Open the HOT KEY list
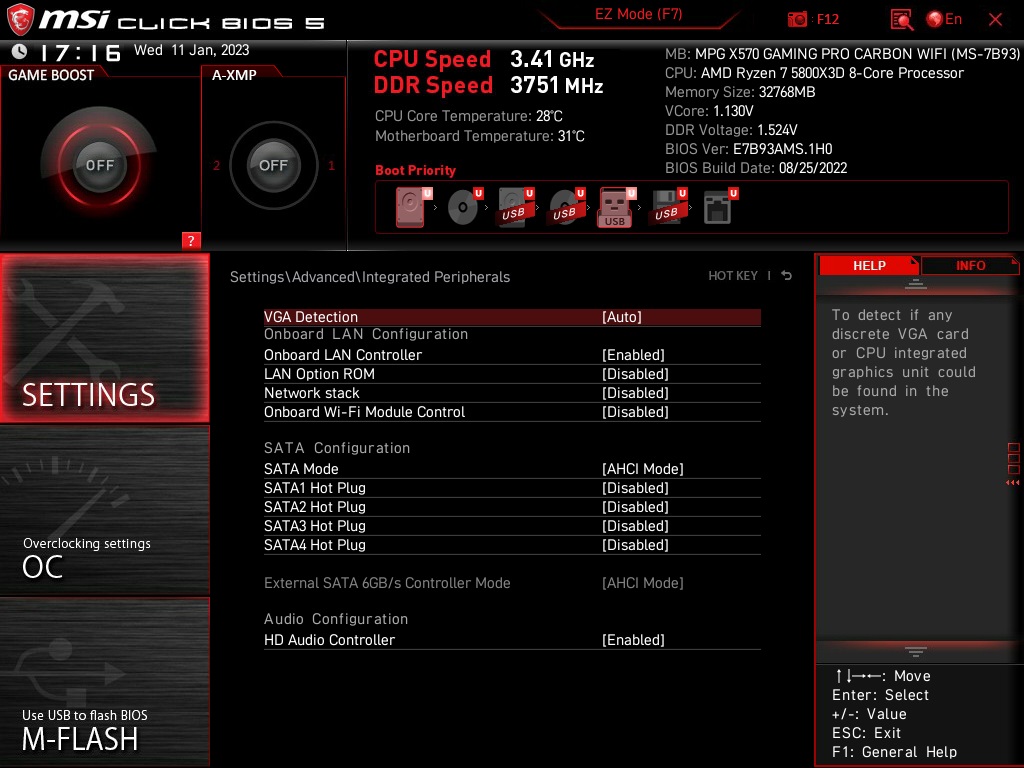 tap(733, 276)
